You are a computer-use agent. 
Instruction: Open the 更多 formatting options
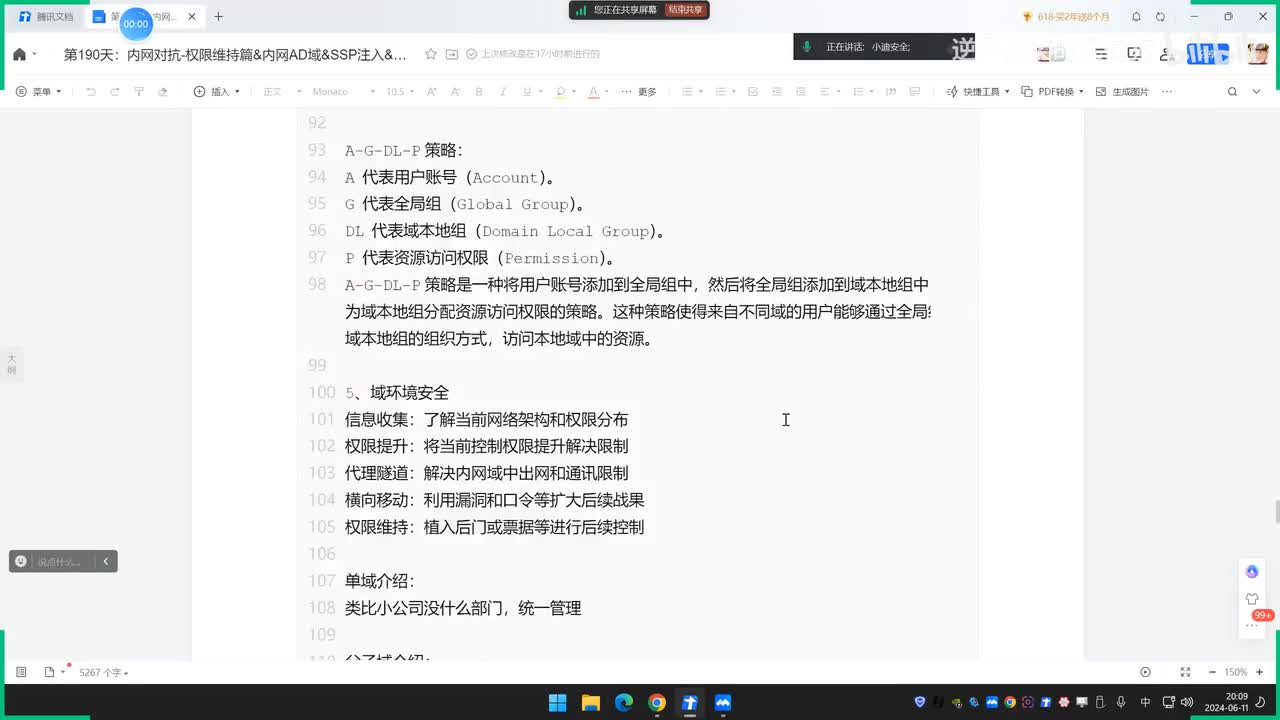[x=639, y=91]
